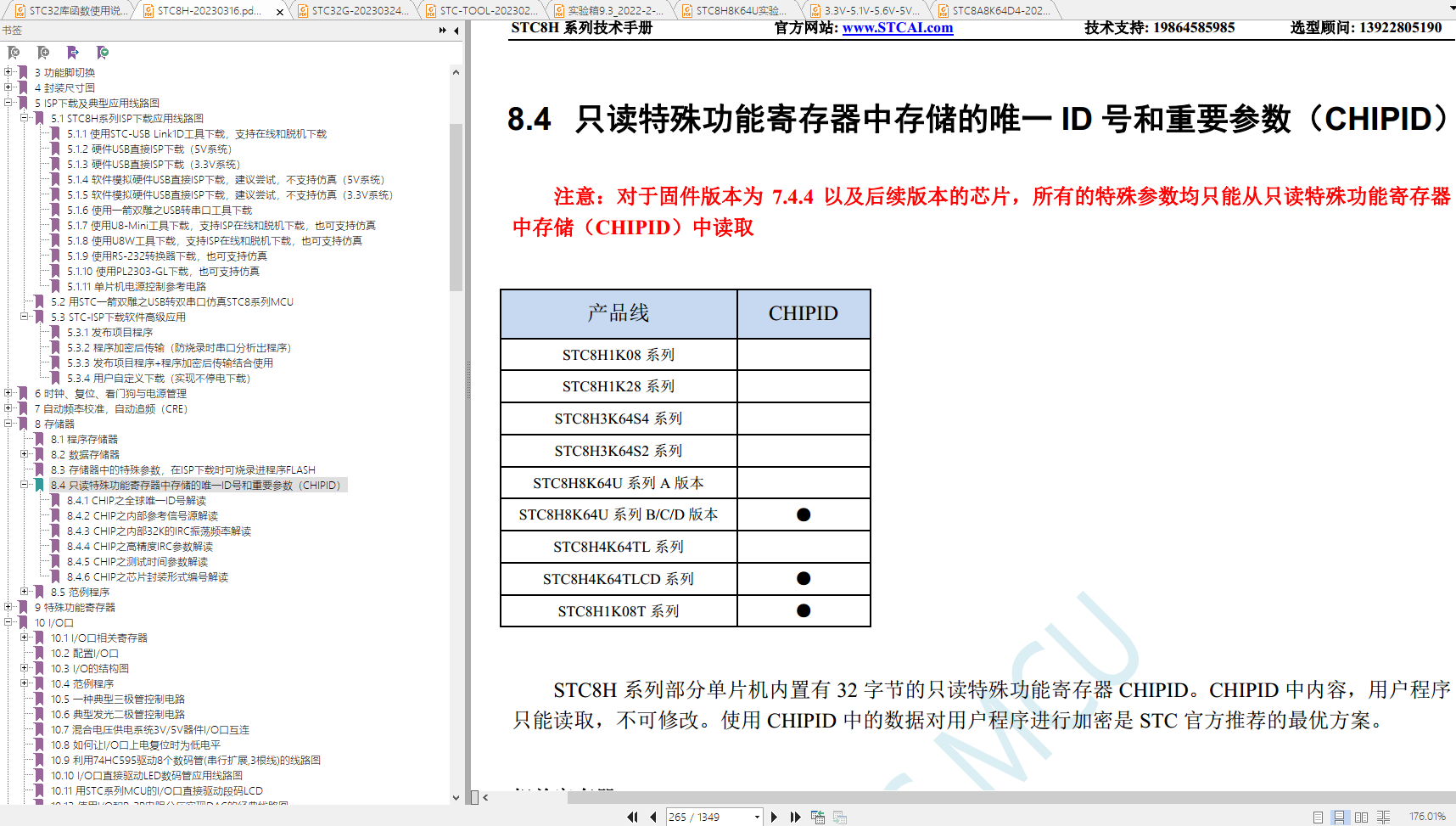This screenshot has height=826, width=1456.
Task: Switch to the STC32库函数使用说 tab
Action: point(71,10)
